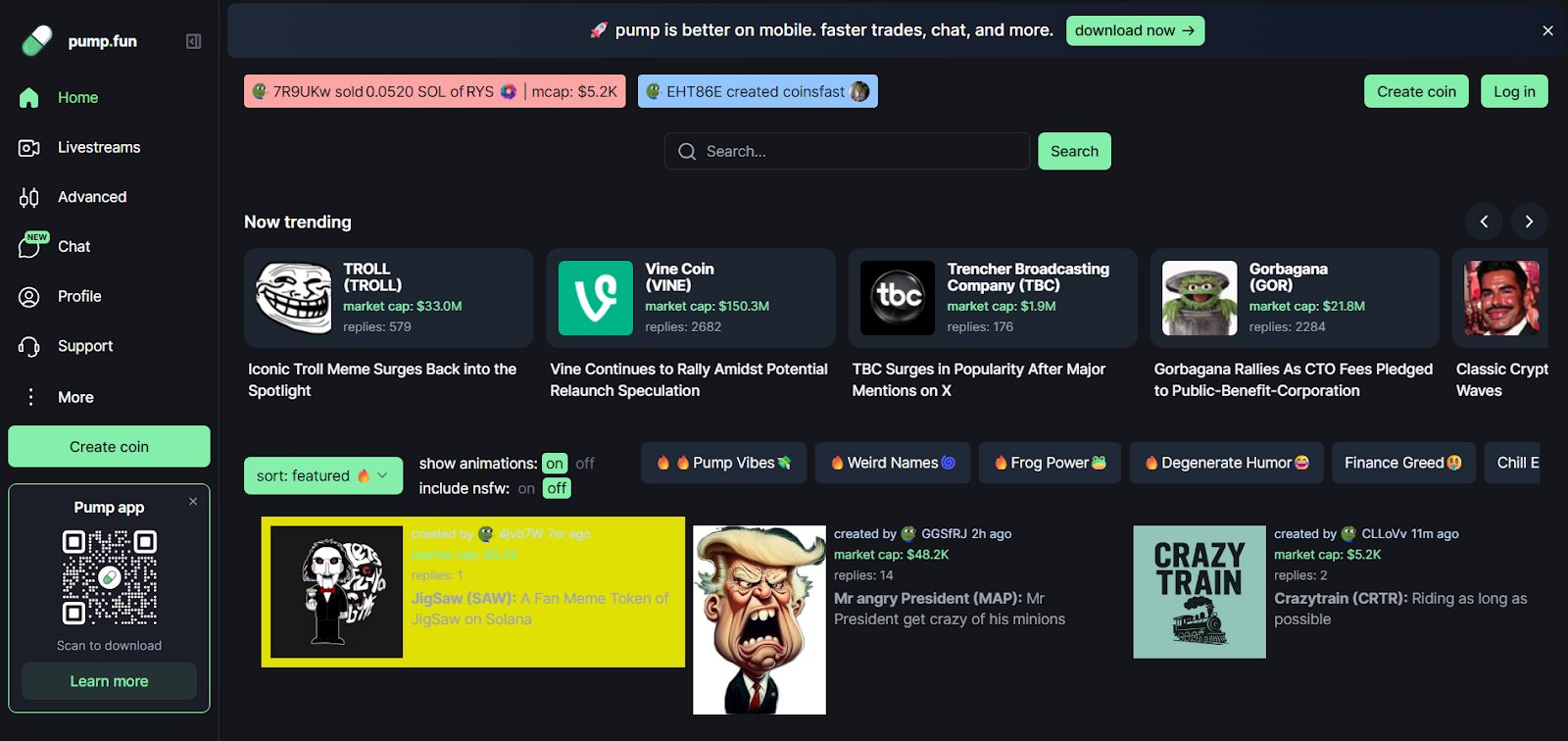The width and height of the screenshot is (1568, 741).
Task: Open the Vine Coin trending card
Action: 690,298
